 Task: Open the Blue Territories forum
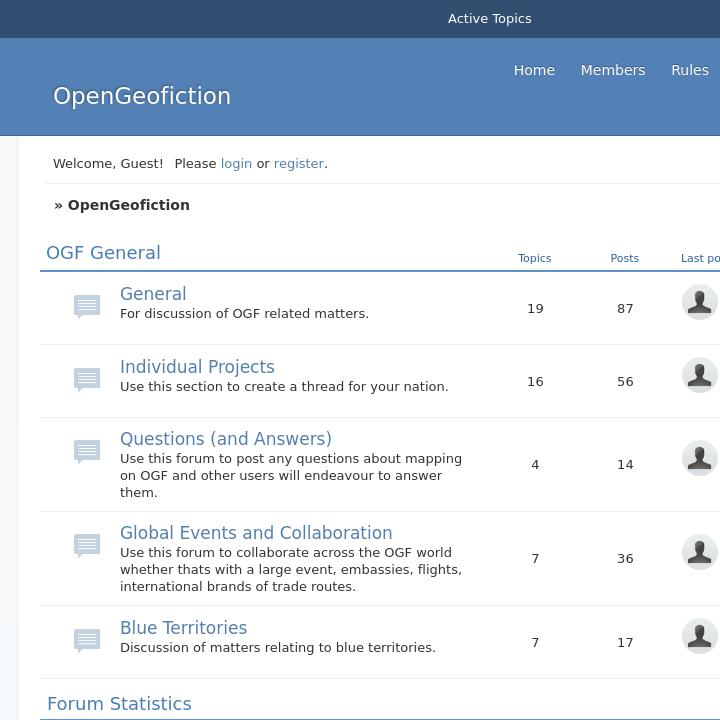point(183,628)
